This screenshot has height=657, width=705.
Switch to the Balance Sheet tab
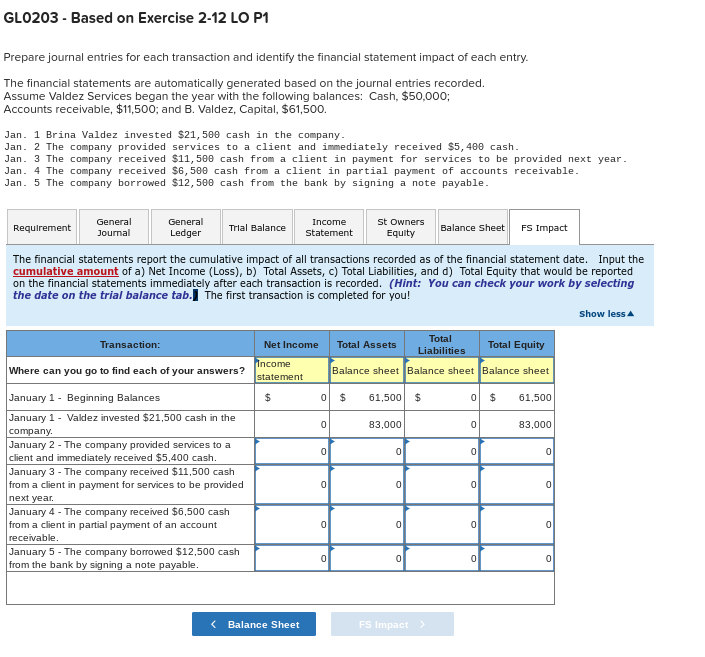(x=473, y=227)
